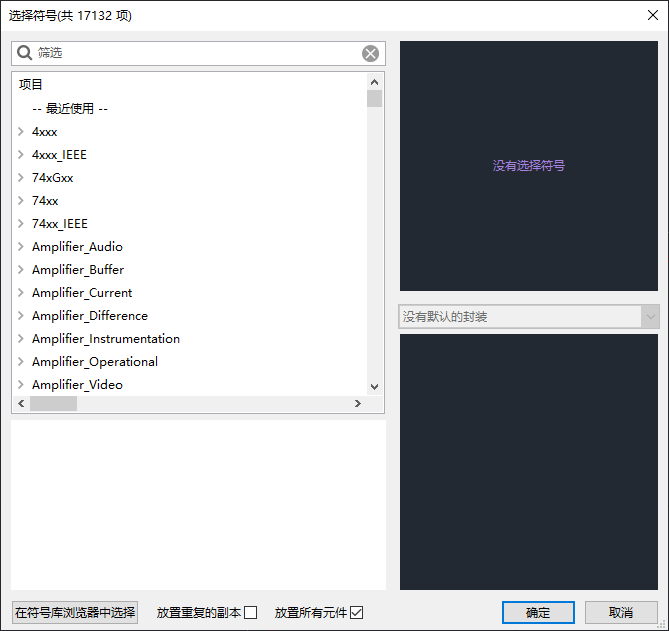Open the 没有默认的封装 footprint dropdown
Viewport: 669px width, 631px height.
[x=529, y=317]
